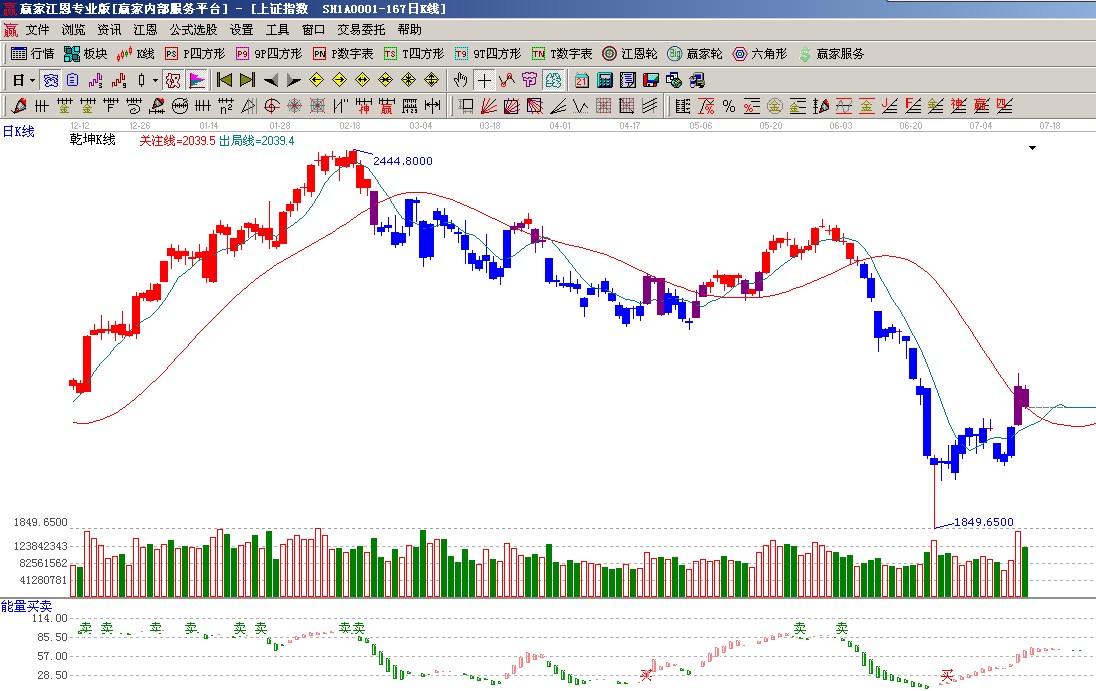Viewport: 1096px width, 691px height.
Task: Click the small black triangle above chart
Action: coord(1032,148)
